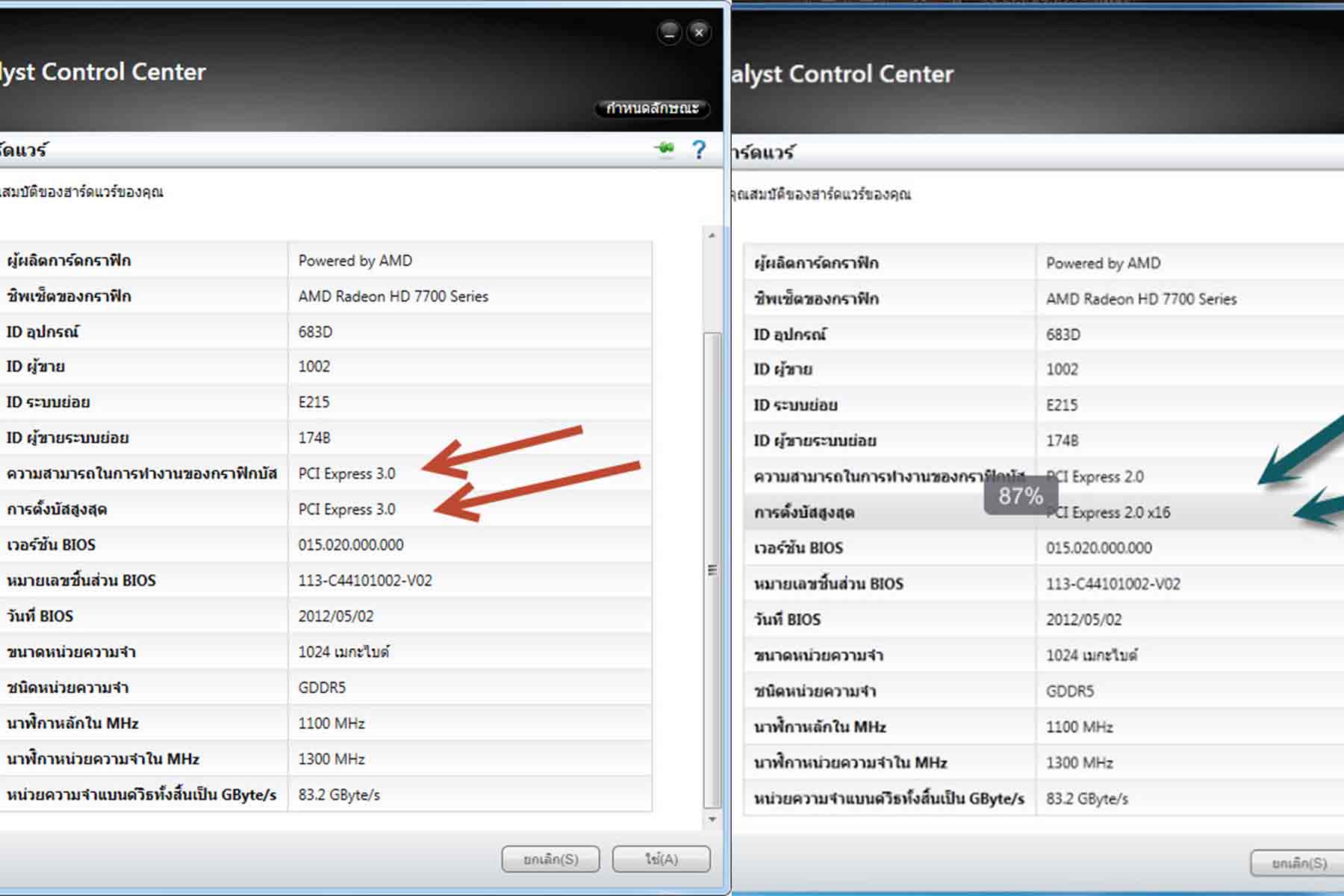The image size is (1344, 896).
Task: Click the scrollbar up arrow in left window
Action: tap(712, 236)
